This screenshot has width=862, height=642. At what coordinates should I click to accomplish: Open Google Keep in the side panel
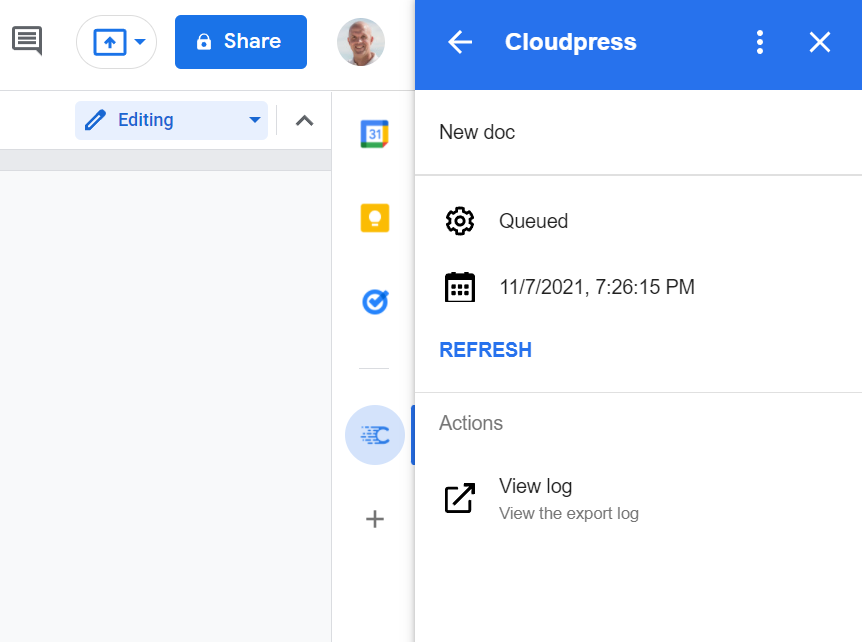point(375,218)
